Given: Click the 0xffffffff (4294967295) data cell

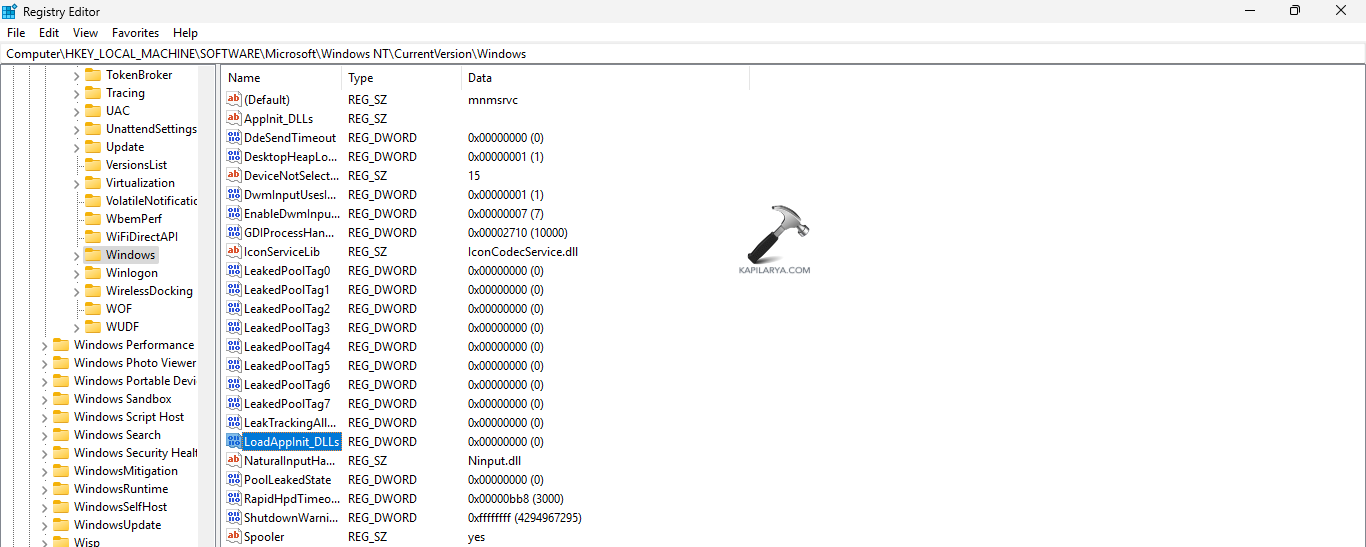Looking at the screenshot, I should [x=525, y=517].
